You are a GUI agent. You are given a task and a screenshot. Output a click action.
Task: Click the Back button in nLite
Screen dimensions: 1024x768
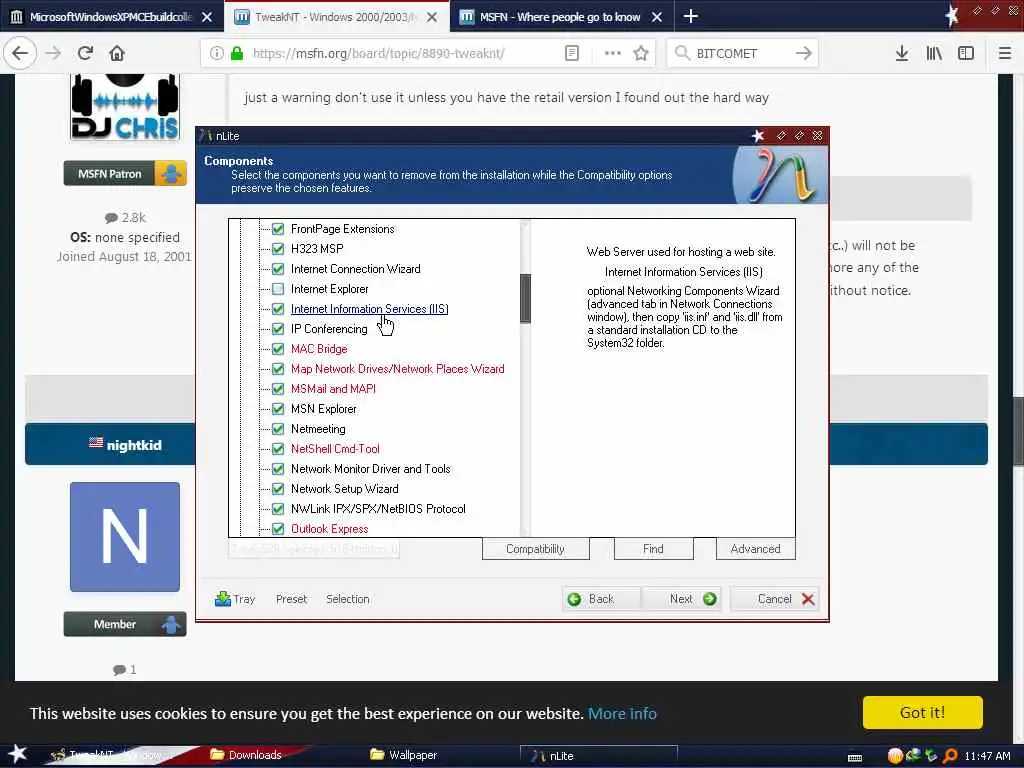click(x=601, y=599)
